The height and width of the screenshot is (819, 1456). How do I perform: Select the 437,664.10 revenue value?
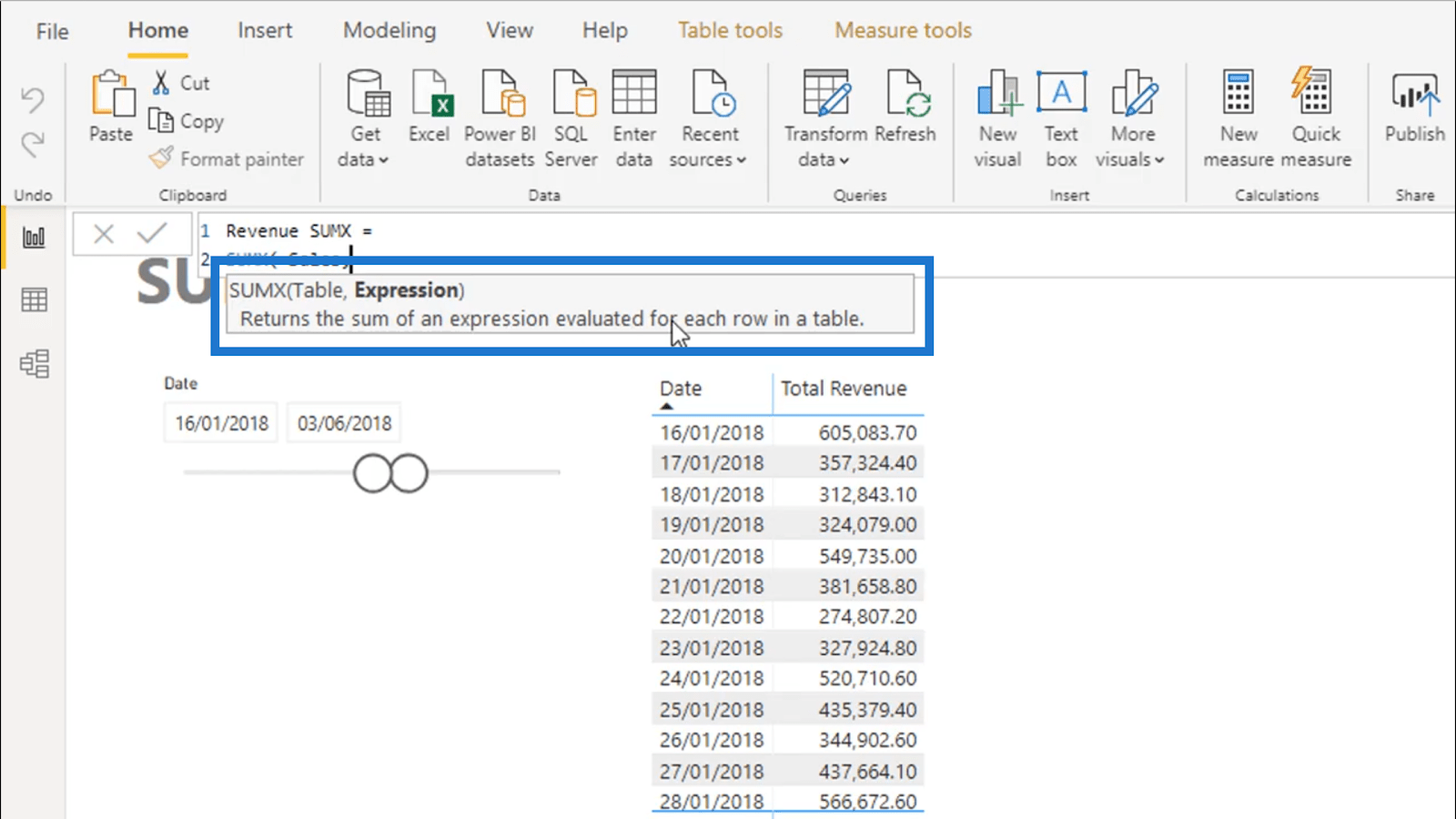867,772
